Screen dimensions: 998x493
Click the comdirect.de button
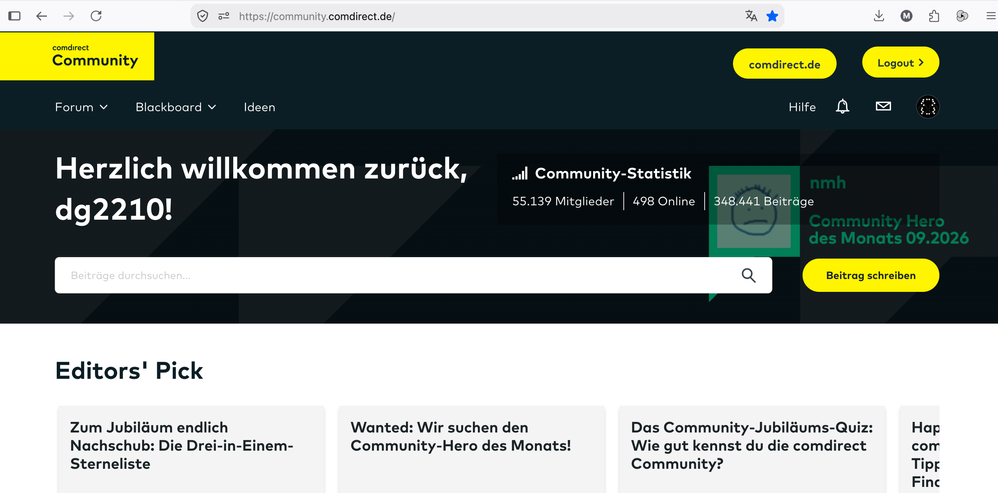pos(785,64)
